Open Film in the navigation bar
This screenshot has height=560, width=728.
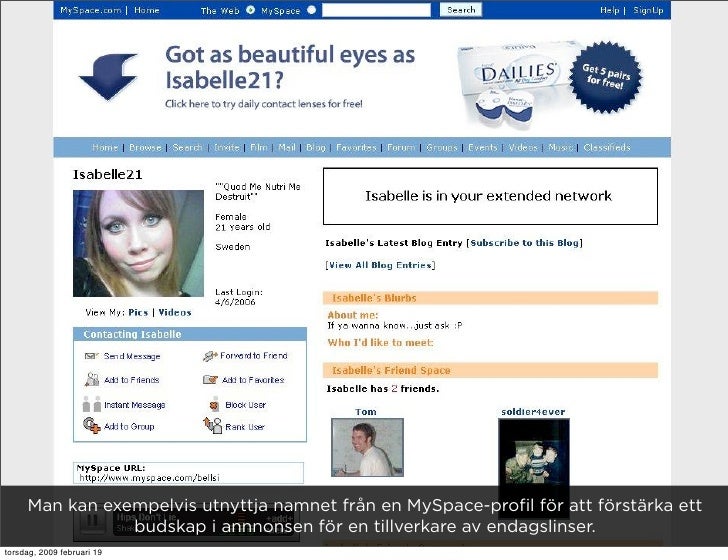pyautogui.click(x=259, y=147)
